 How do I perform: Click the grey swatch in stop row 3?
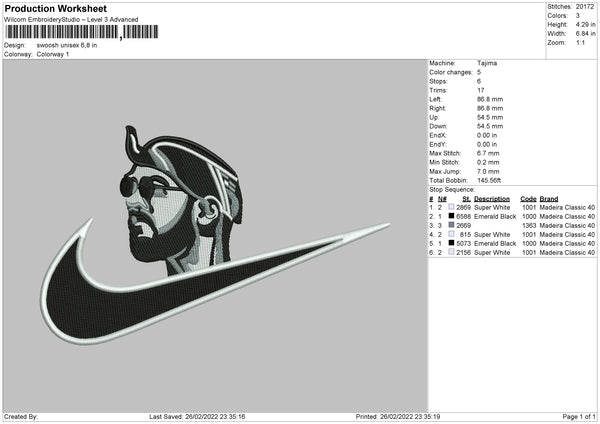[x=451, y=225]
